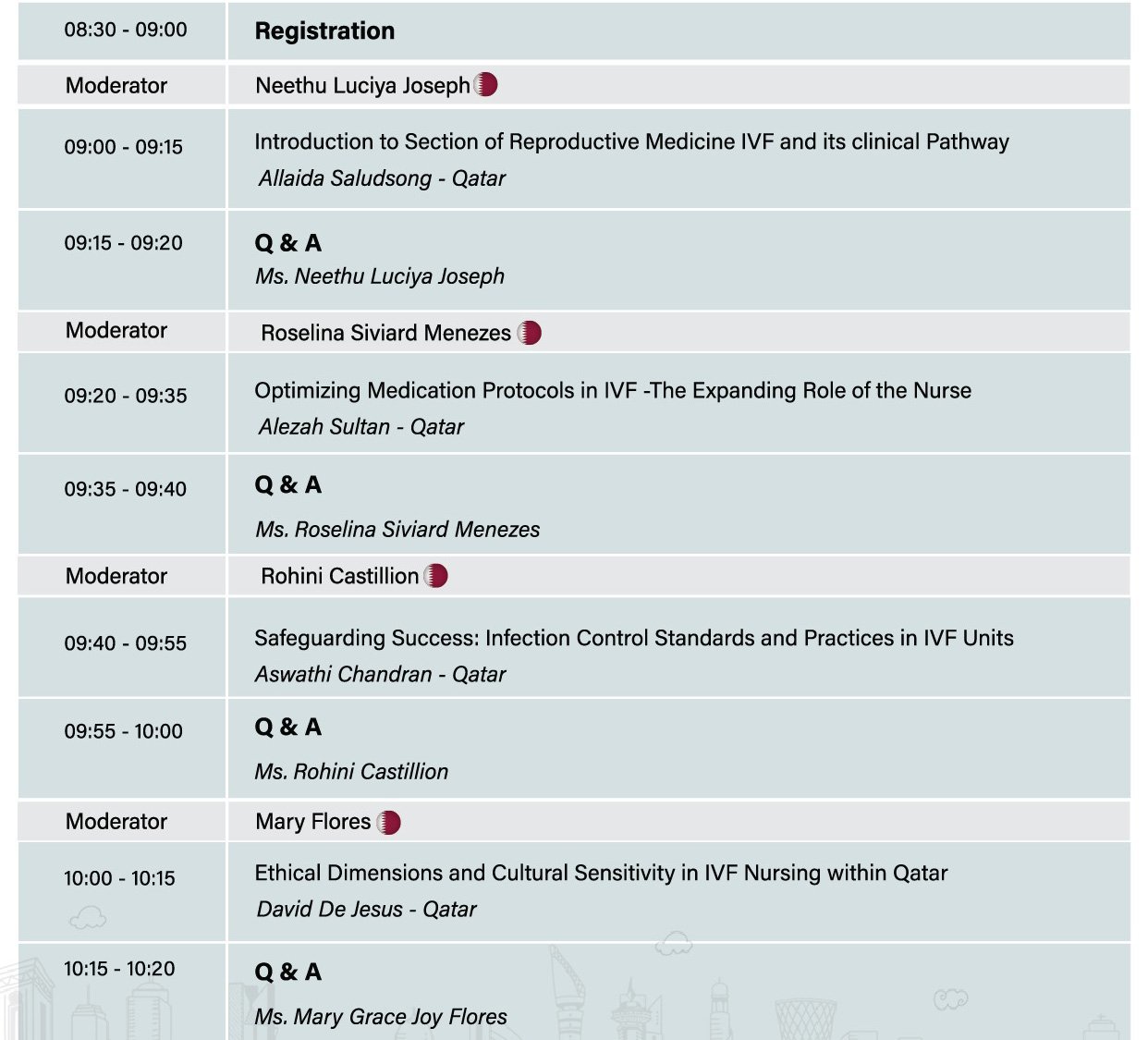Viewport: 1148px width, 1040px height.
Task: Select speaker David De Jesus - Qatar
Action: 366,910
